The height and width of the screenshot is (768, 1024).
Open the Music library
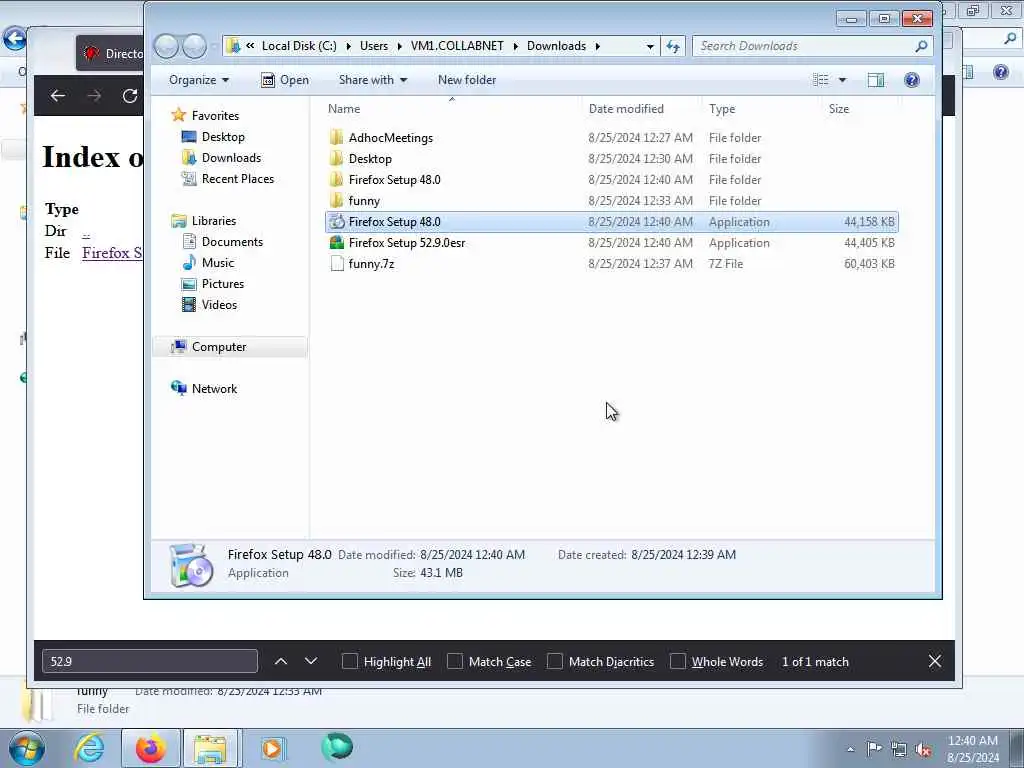coord(217,263)
